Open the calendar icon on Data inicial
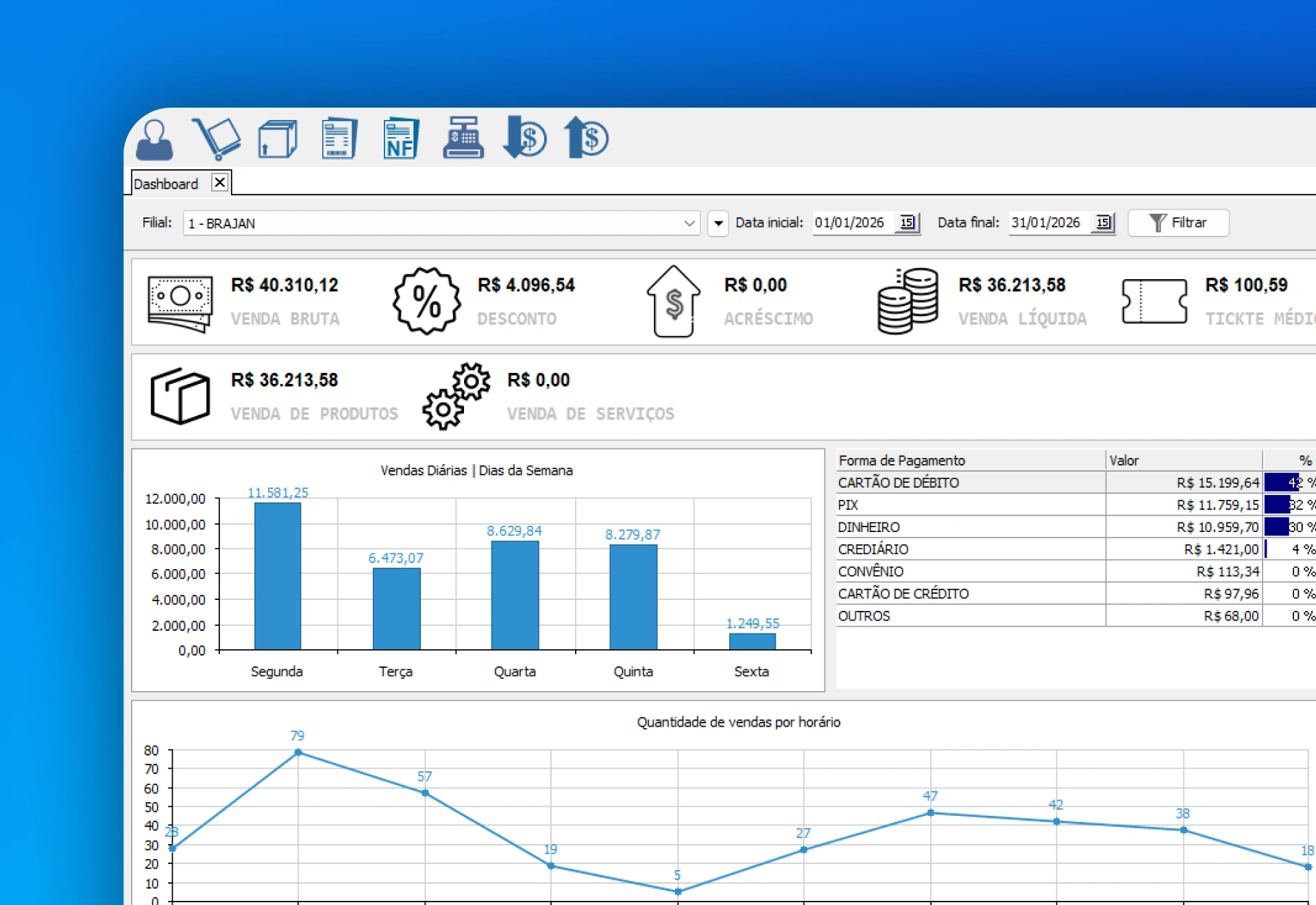1316x905 pixels. pyautogui.click(x=908, y=223)
